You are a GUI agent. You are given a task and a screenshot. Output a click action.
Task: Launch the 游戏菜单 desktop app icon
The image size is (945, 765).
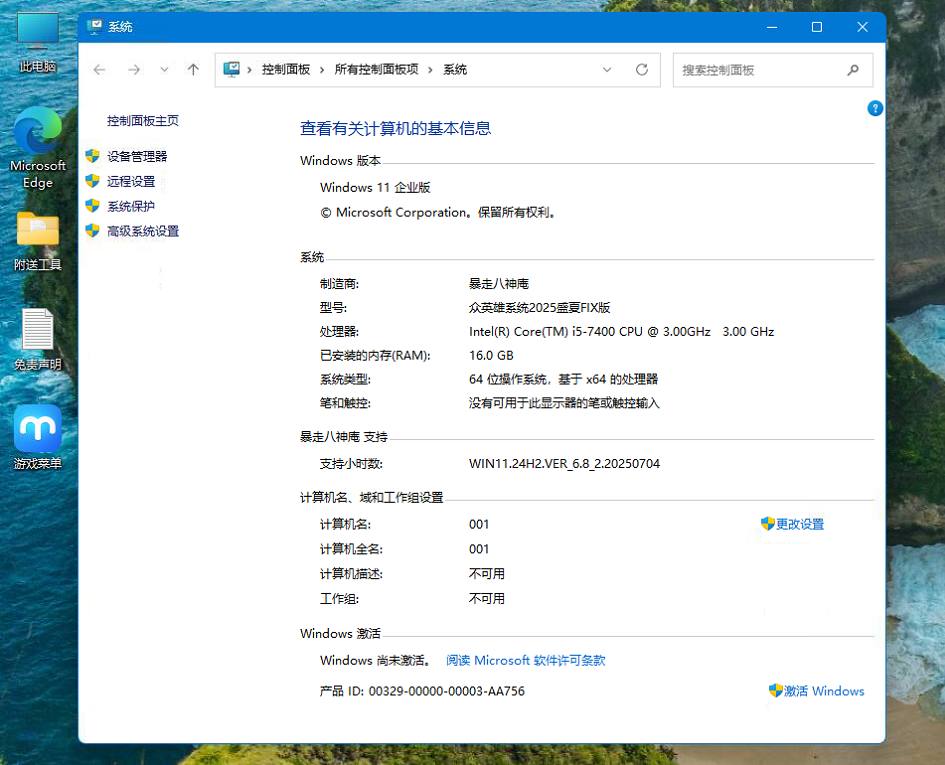[37, 437]
